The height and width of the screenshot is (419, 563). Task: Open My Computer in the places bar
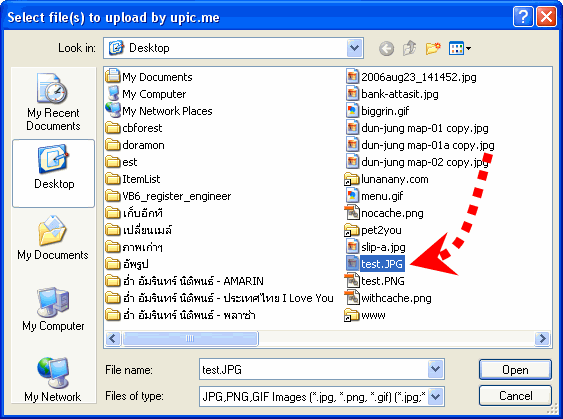(x=53, y=309)
